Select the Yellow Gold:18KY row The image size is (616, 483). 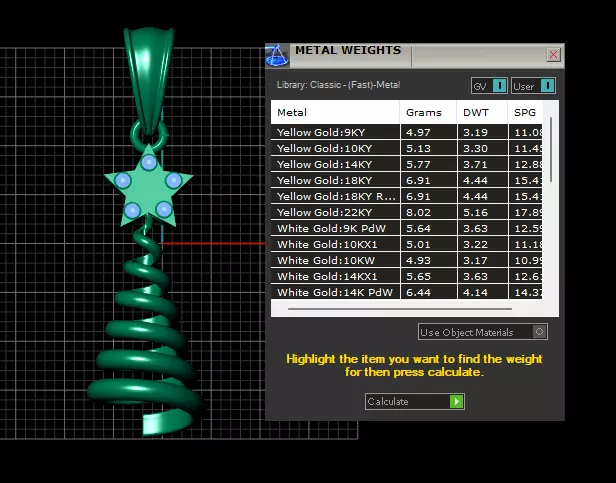coord(407,180)
